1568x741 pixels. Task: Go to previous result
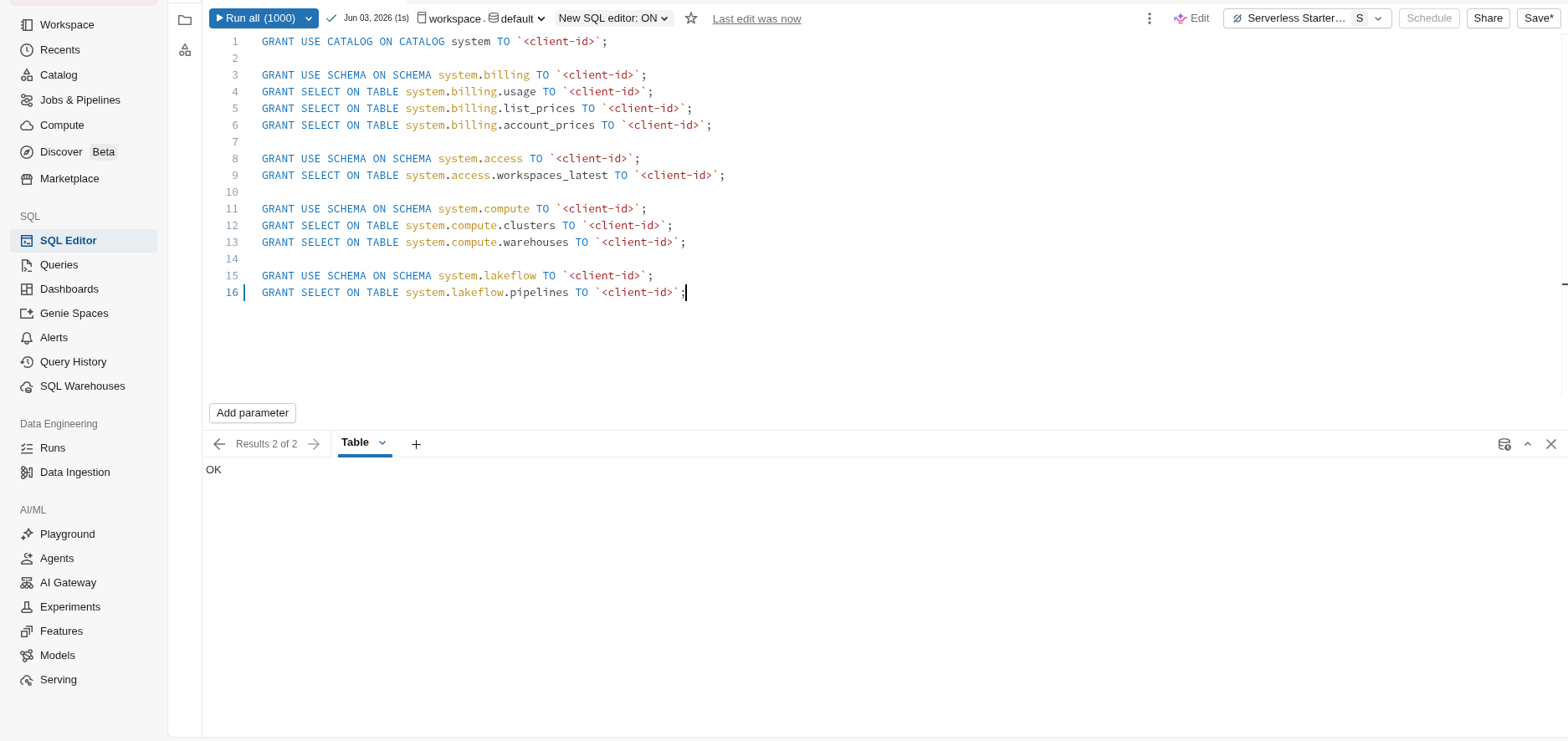pyautogui.click(x=219, y=444)
